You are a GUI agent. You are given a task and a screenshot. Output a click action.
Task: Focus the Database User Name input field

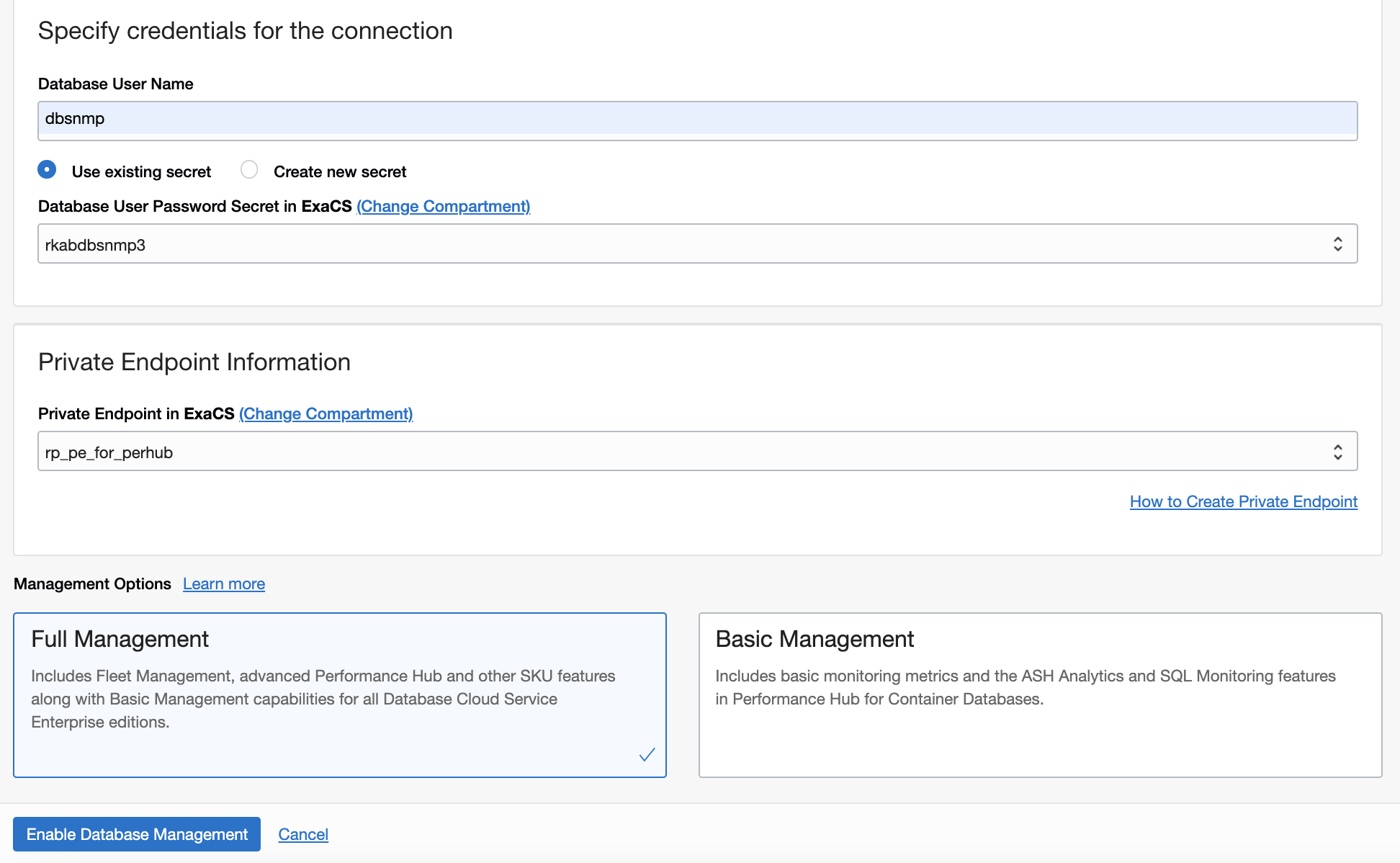coord(697,120)
